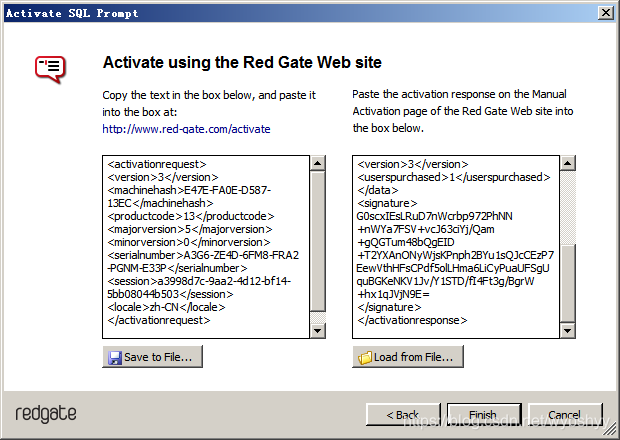Close the Activate SQL Prompt dialog
The height and width of the screenshot is (440, 620).
click(x=606, y=13)
